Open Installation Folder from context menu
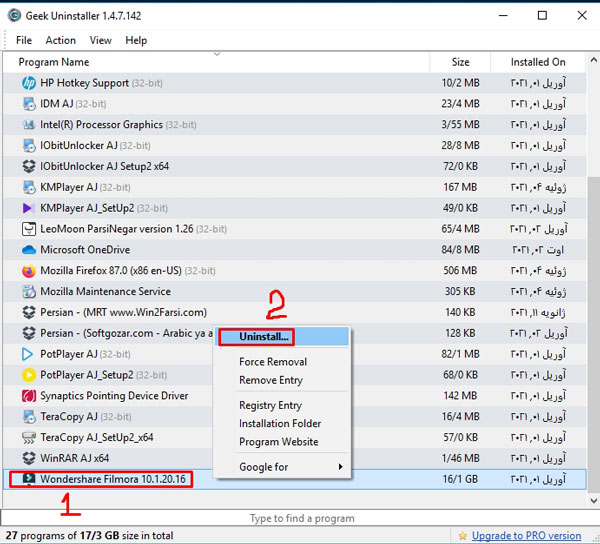The width and height of the screenshot is (600, 544). click(280, 423)
